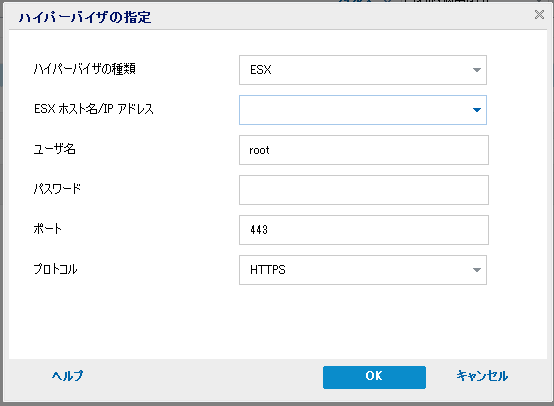Click the empty パスワード input field

point(364,190)
